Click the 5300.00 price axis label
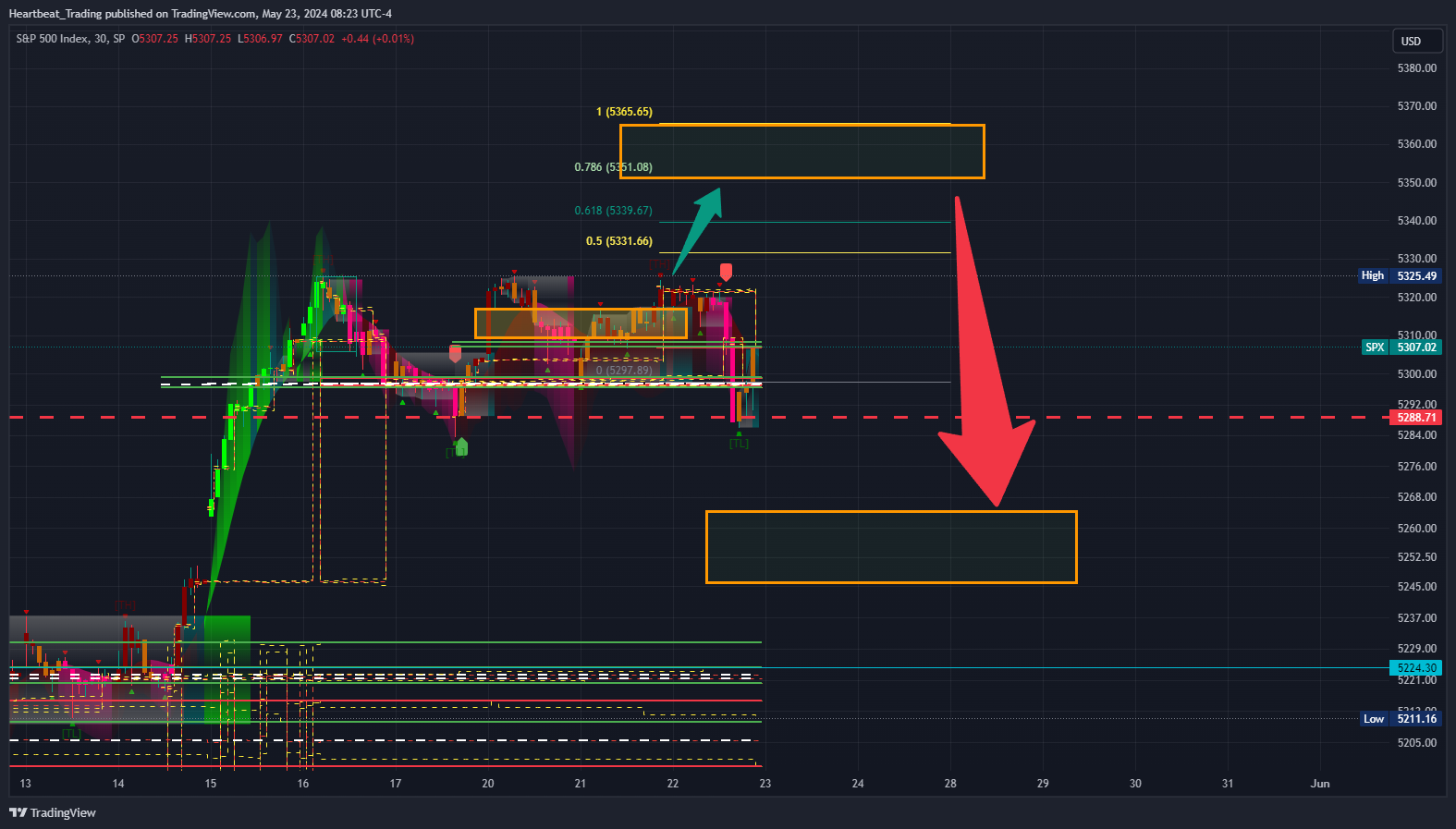The height and width of the screenshot is (829, 1456). click(x=1417, y=374)
